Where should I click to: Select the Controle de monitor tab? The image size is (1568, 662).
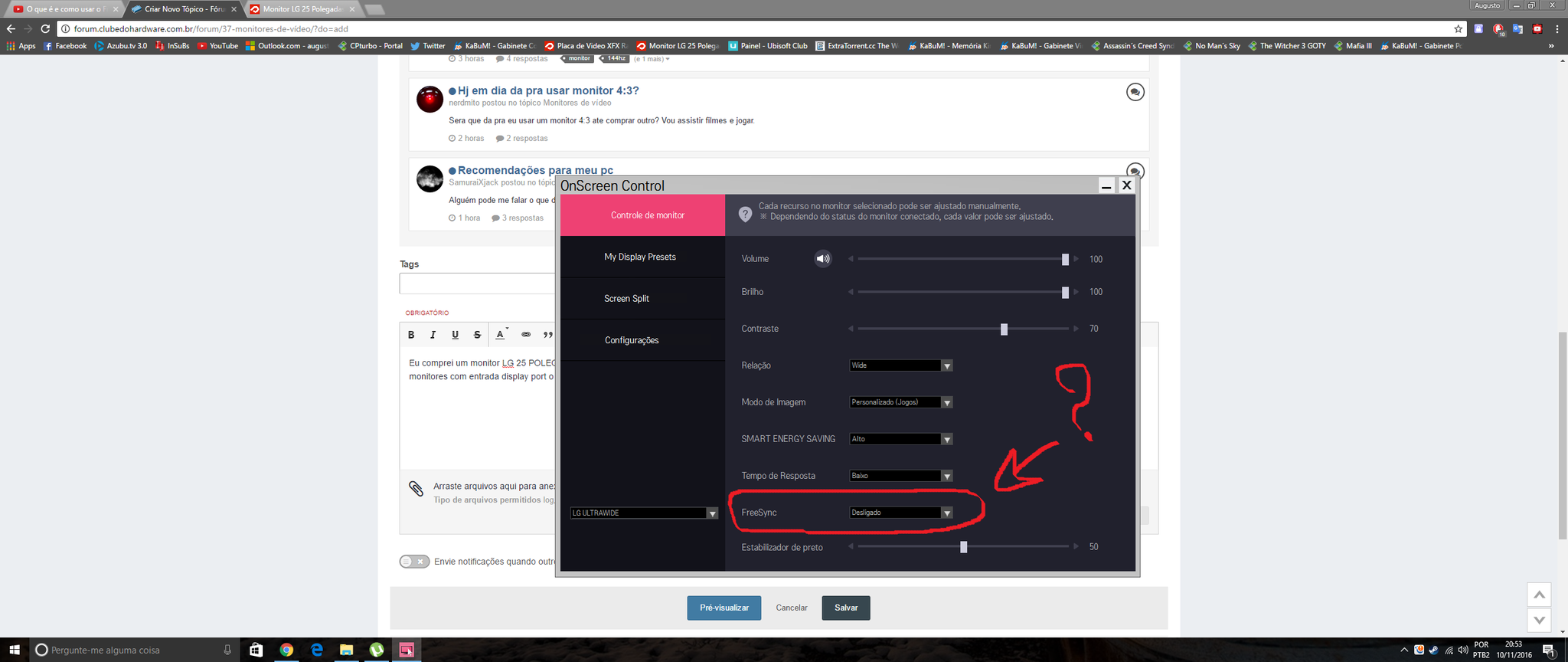point(642,215)
